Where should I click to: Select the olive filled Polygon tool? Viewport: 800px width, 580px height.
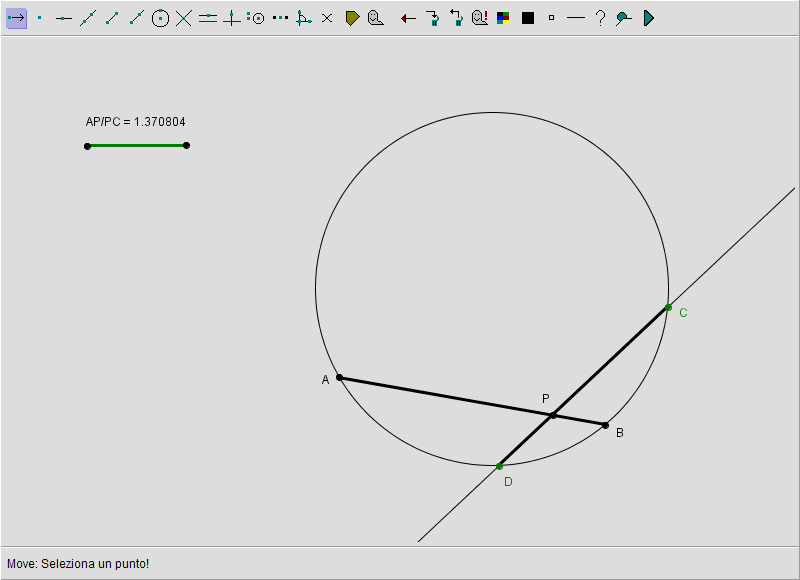352,18
